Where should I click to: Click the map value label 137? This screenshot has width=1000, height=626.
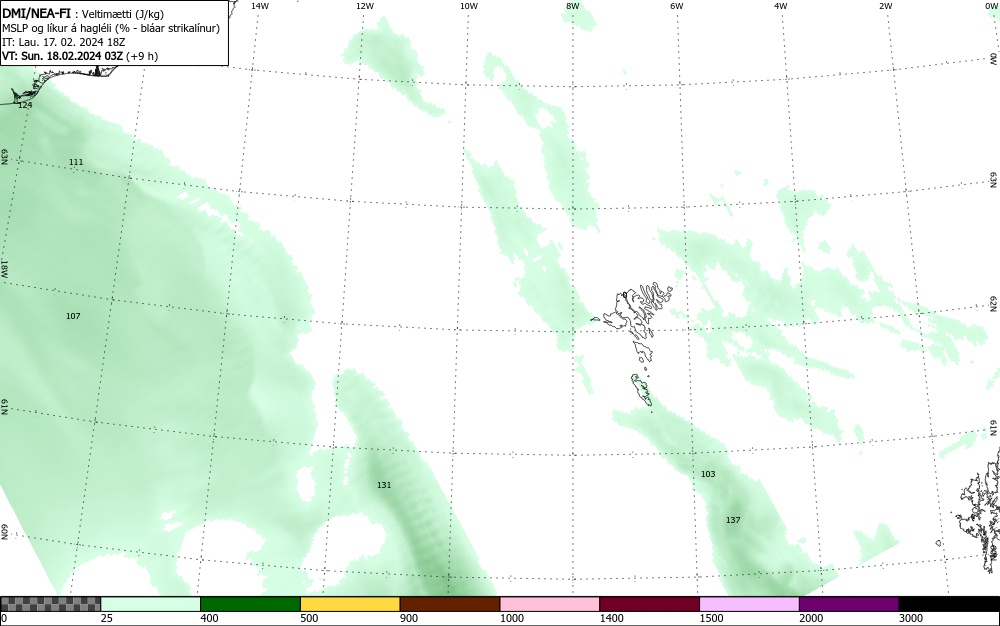[733, 520]
